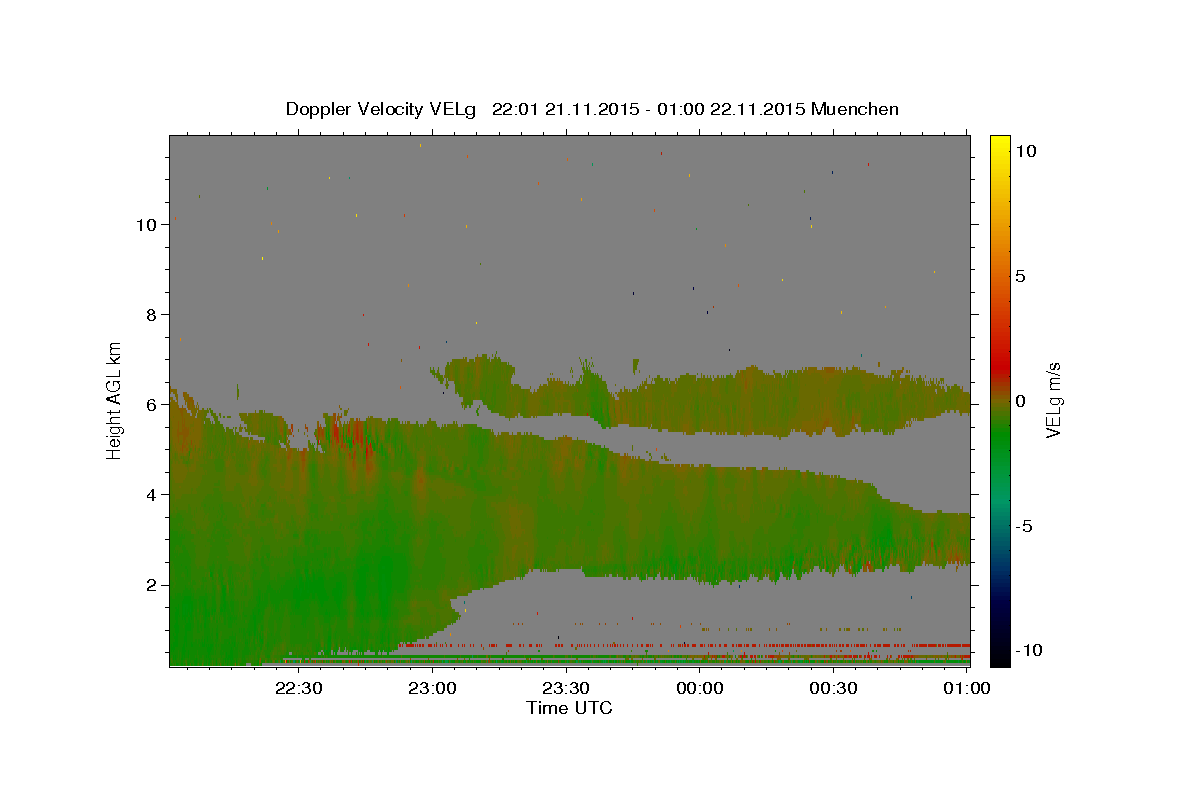Click the yellow top of the colorbar
This screenshot has height=800, width=1200.
click(1000, 145)
